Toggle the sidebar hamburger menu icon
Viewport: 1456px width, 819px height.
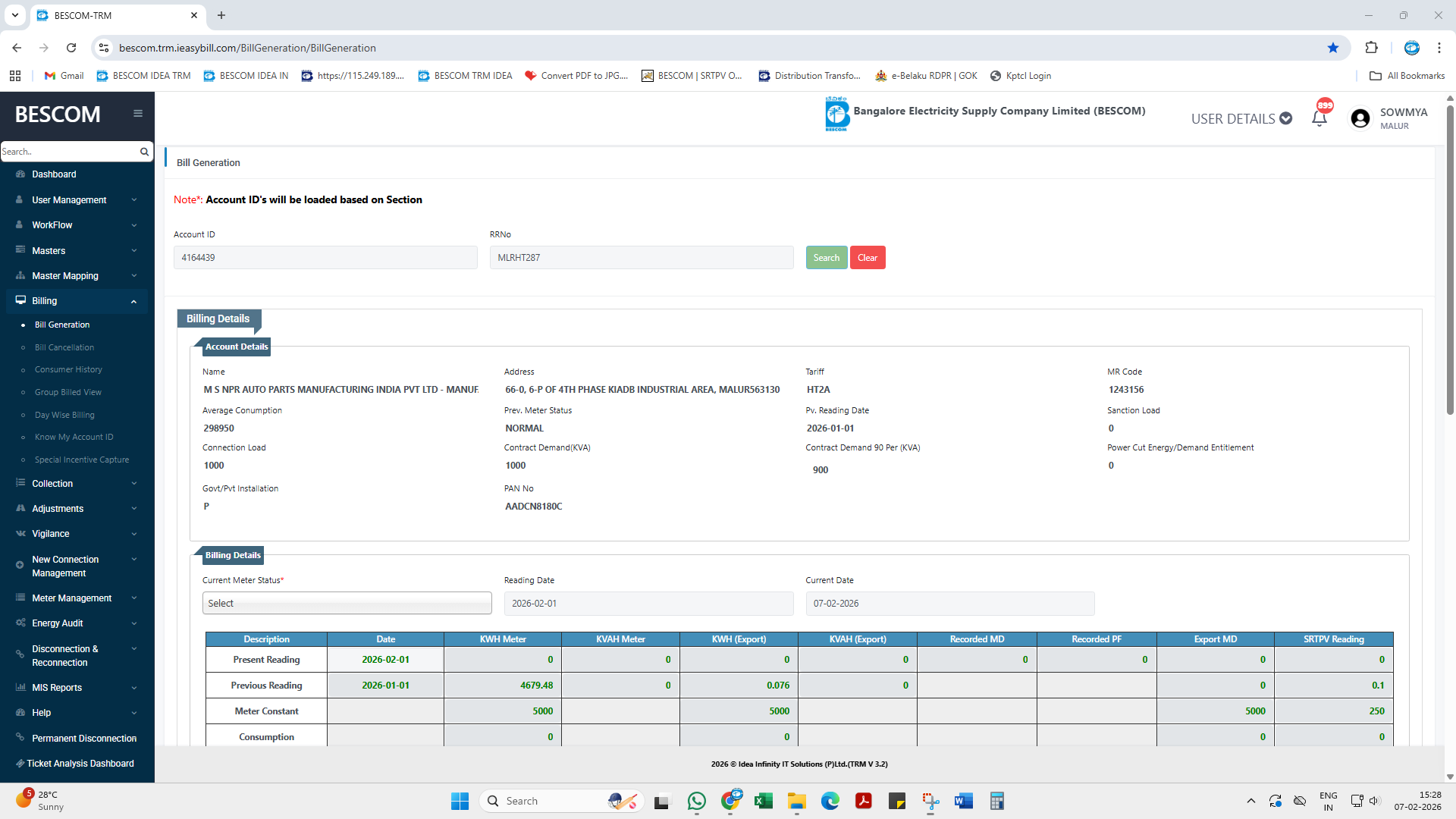tap(138, 114)
